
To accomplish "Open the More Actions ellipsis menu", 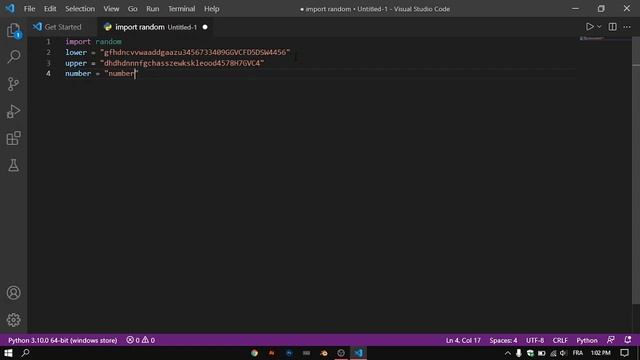I will tap(627, 27).
